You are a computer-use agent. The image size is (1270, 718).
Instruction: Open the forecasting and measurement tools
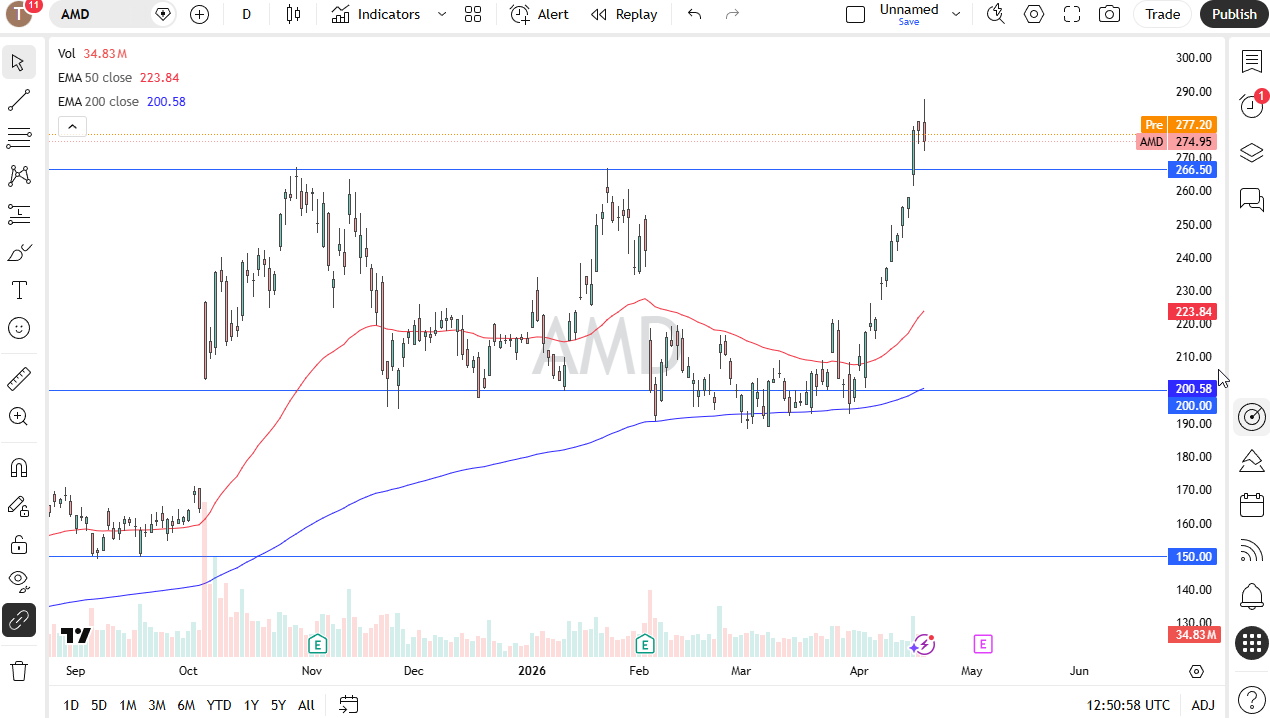click(18, 214)
